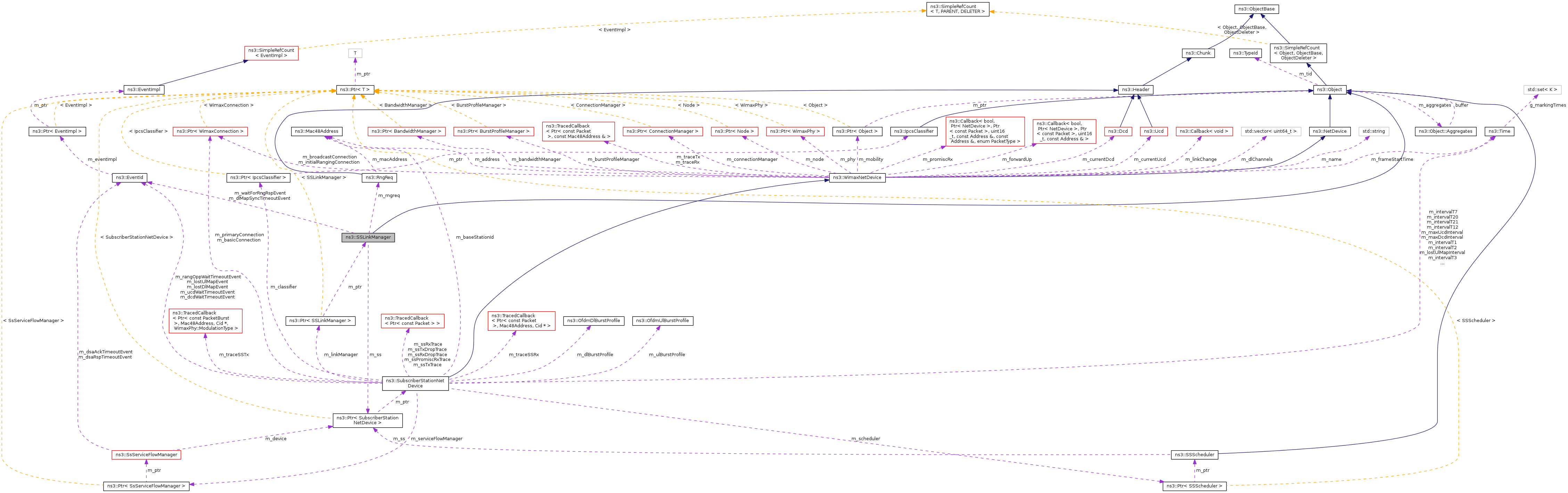Open the ns3::IpcsClassifier node
The height and width of the screenshot is (493, 1568).
tap(914, 131)
